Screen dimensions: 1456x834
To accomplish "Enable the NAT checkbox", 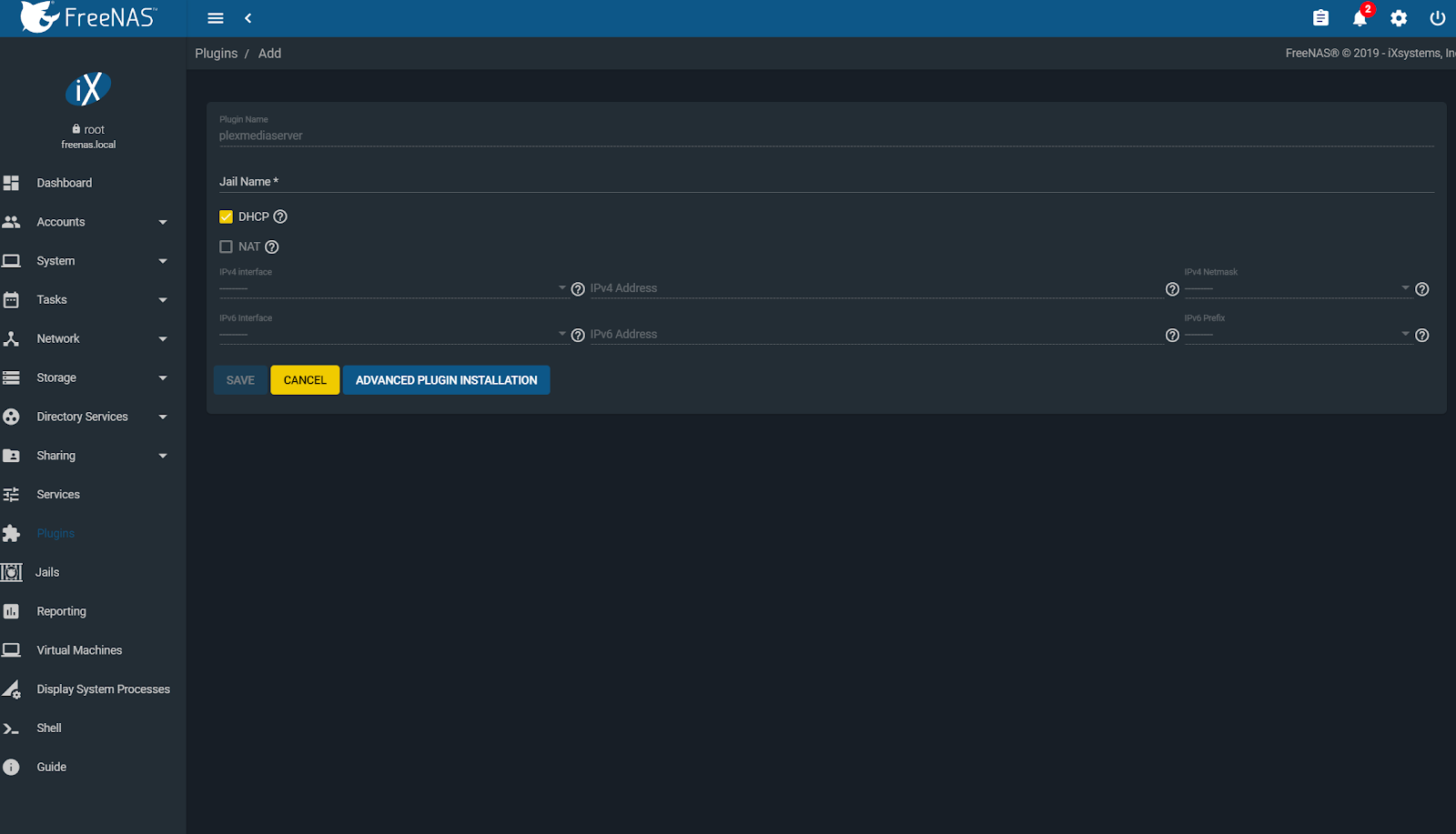I will tap(226, 246).
